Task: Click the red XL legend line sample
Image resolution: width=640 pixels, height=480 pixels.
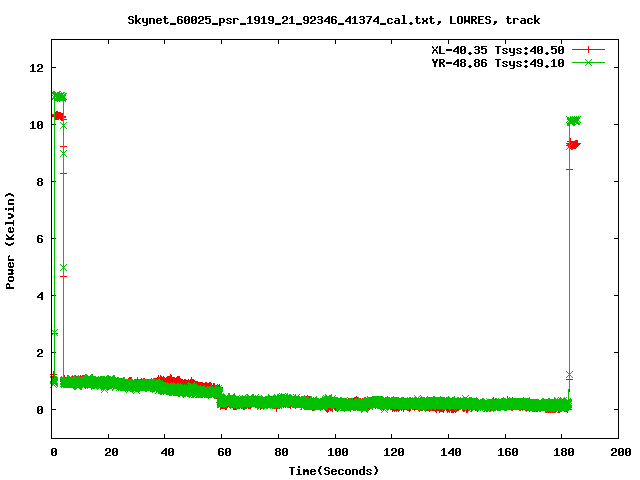Action: (x=588, y=50)
